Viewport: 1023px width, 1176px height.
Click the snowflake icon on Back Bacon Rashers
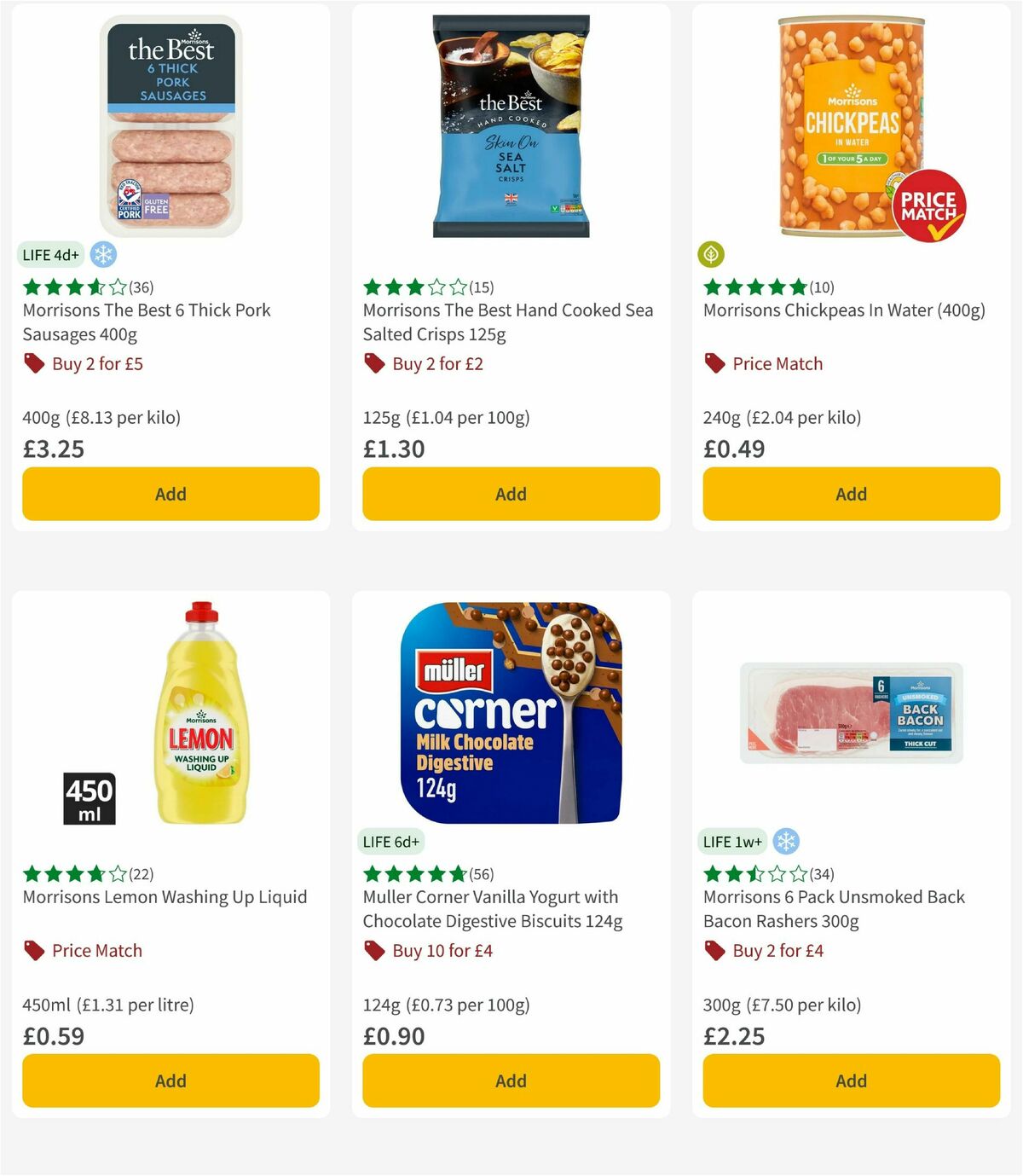(x=786, y=841)
